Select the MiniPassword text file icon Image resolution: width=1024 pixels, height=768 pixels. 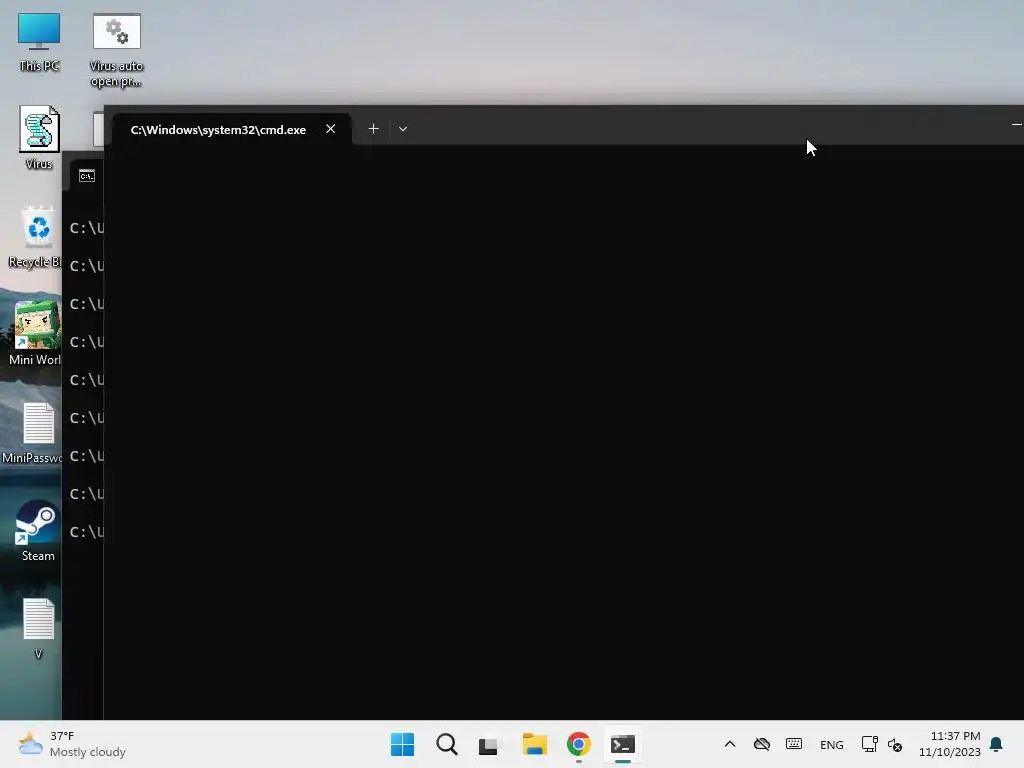coord(32,432)
